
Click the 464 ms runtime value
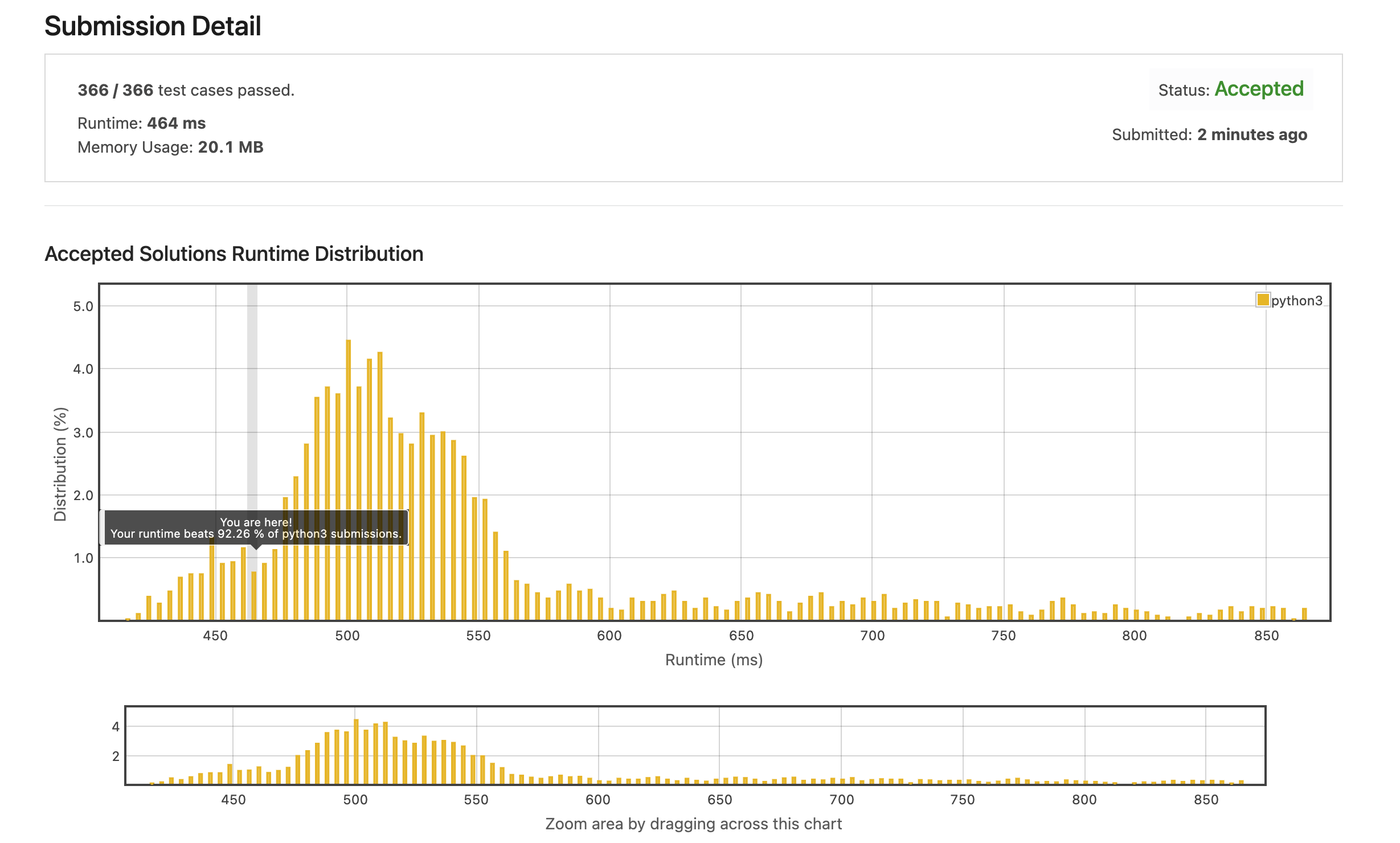click(x=176, y=123)
